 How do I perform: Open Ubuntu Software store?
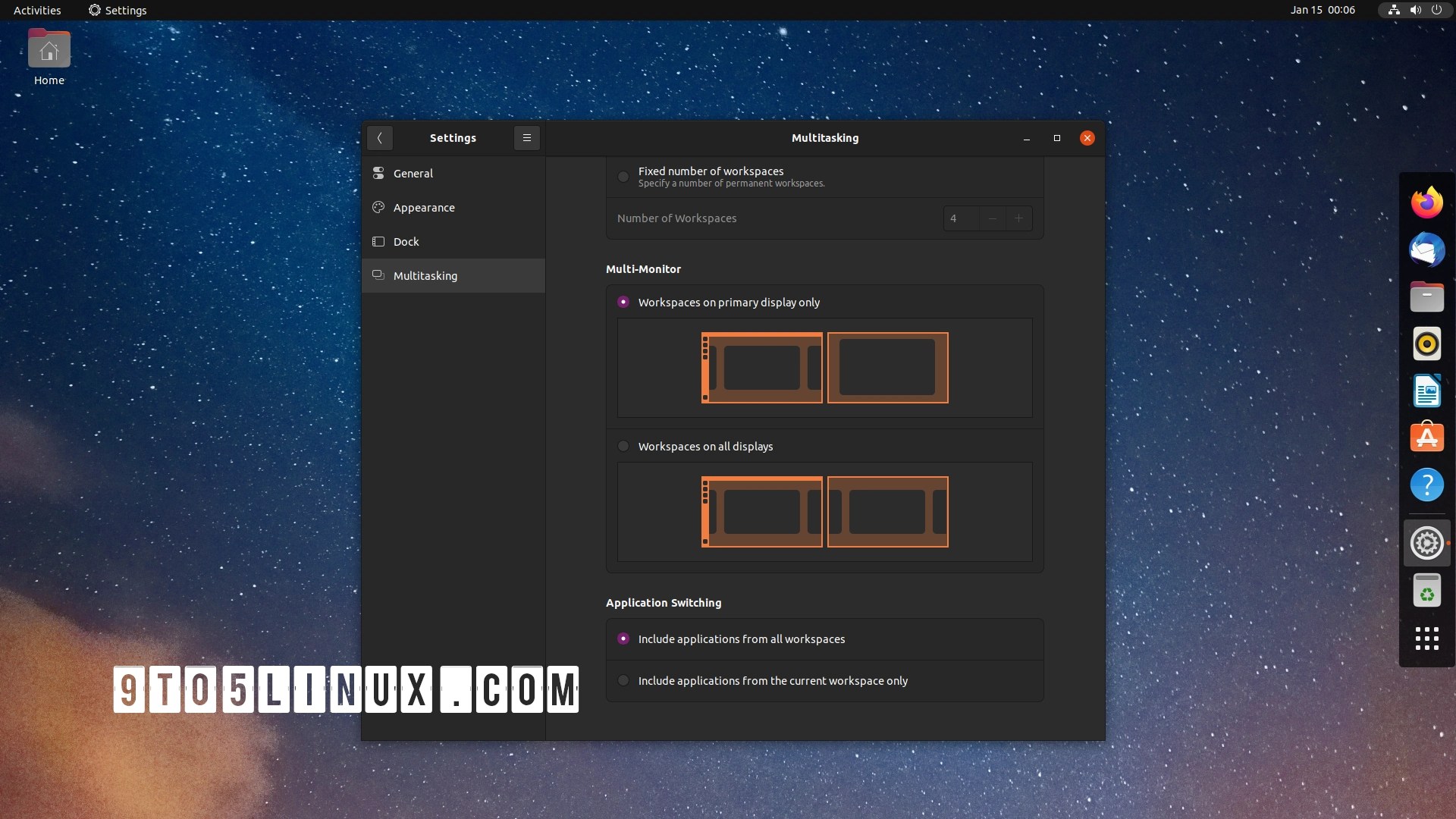1426,438
